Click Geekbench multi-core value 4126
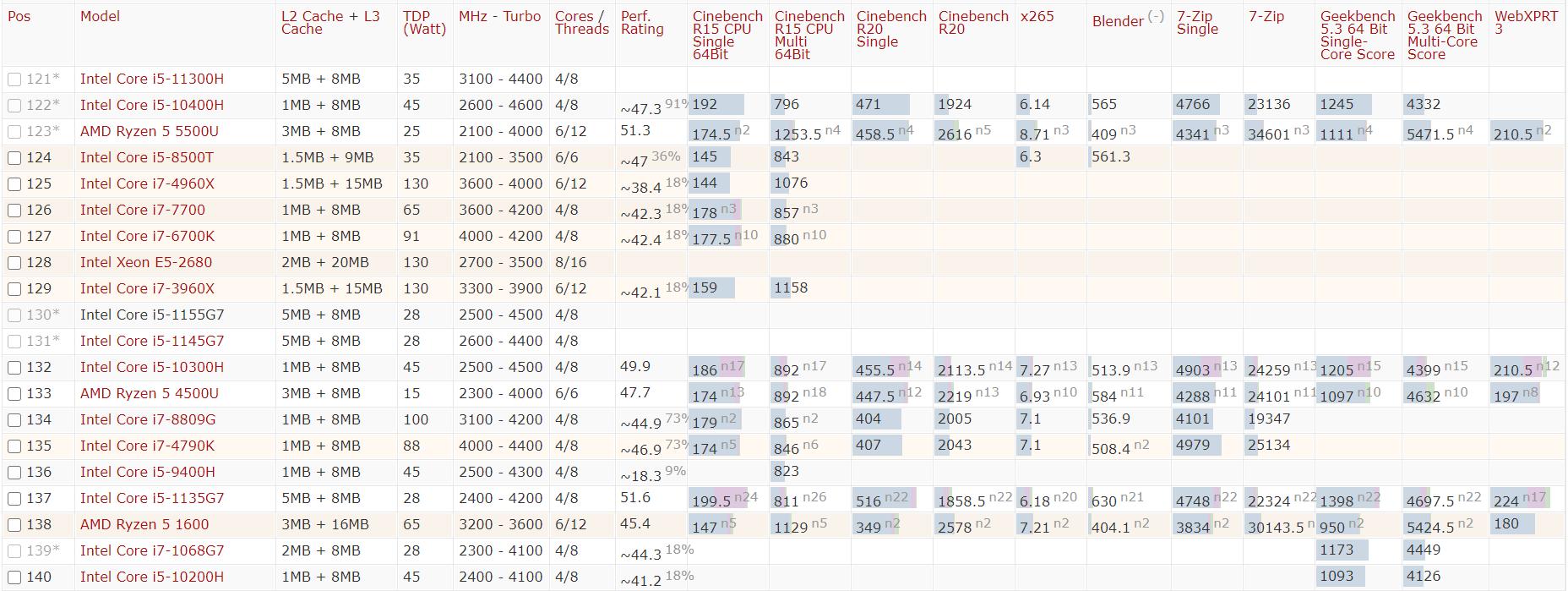This screenshot has height=591, width=1568. (1424, 577)
